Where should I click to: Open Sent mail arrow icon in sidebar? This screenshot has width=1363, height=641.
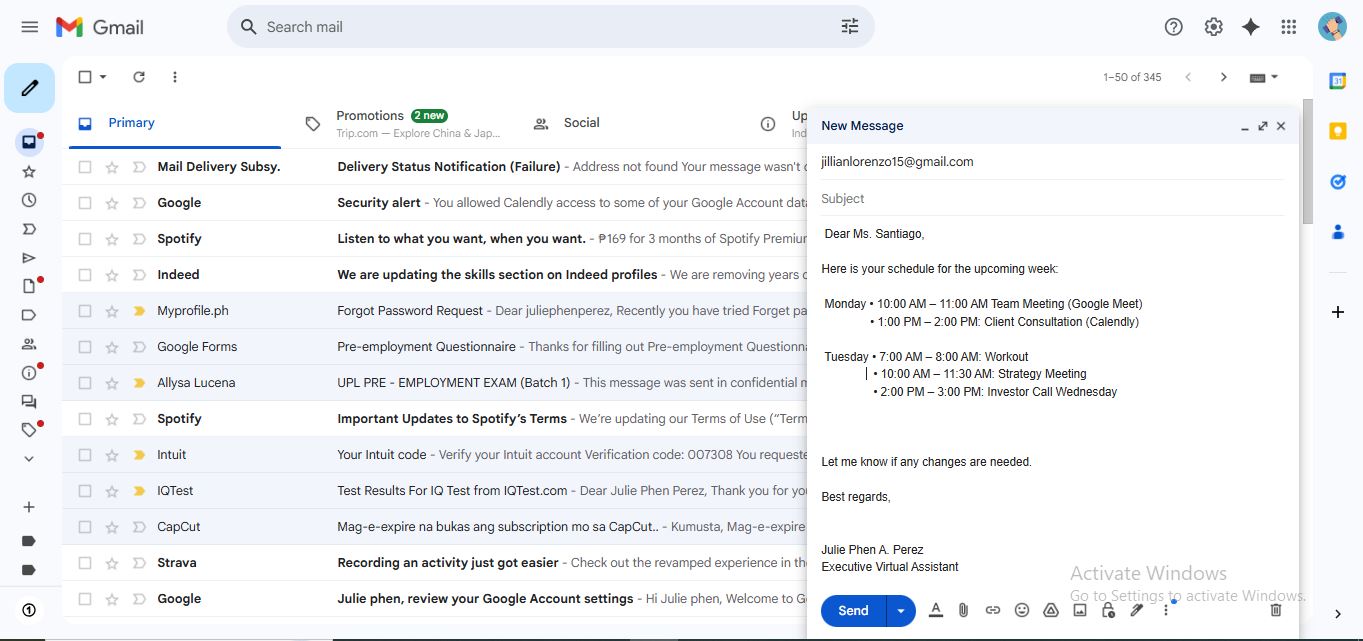pyautogui.click(x=29, y=258)
